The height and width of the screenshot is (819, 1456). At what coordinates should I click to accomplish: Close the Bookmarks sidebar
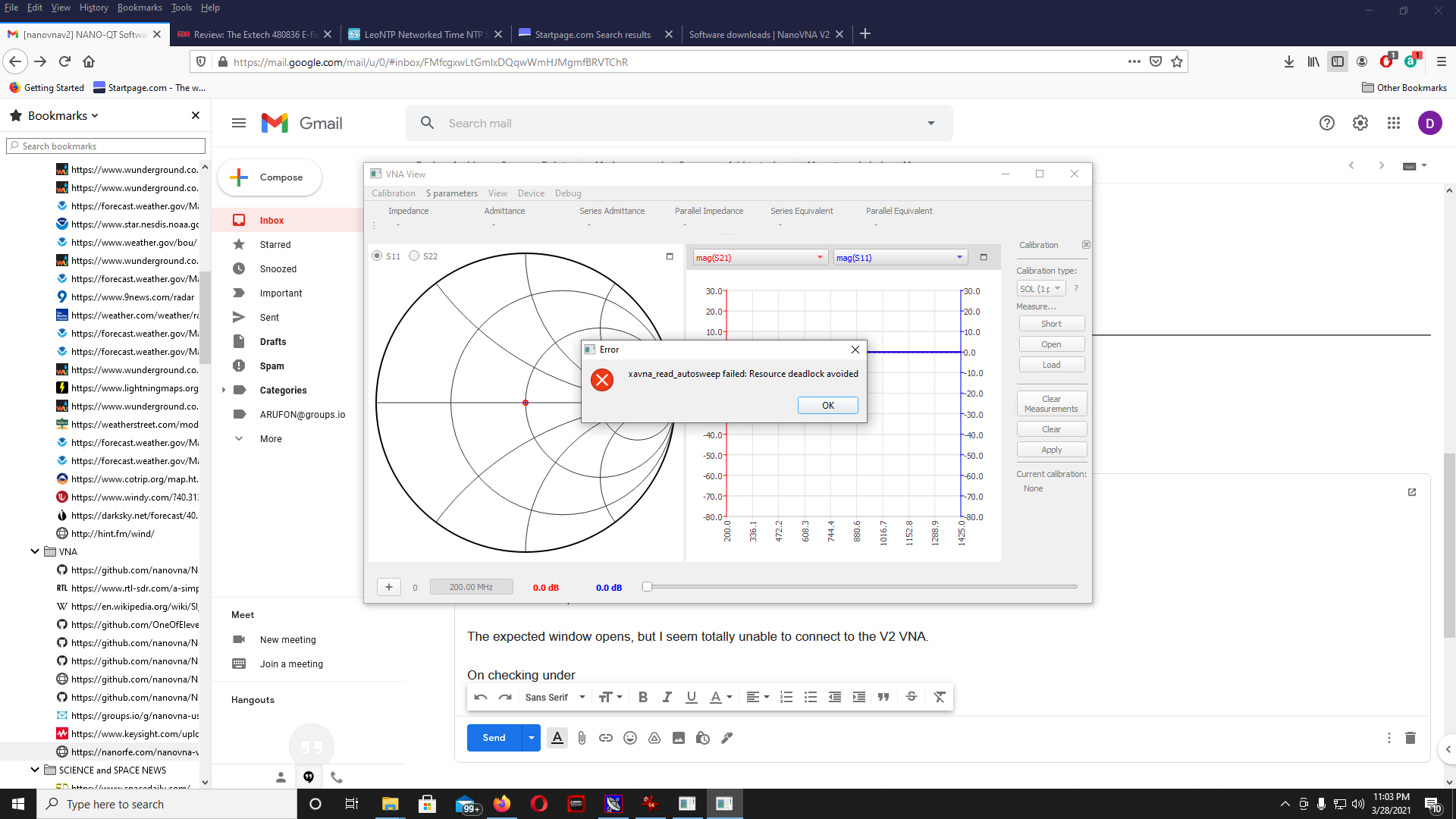[x=196, y=115]
